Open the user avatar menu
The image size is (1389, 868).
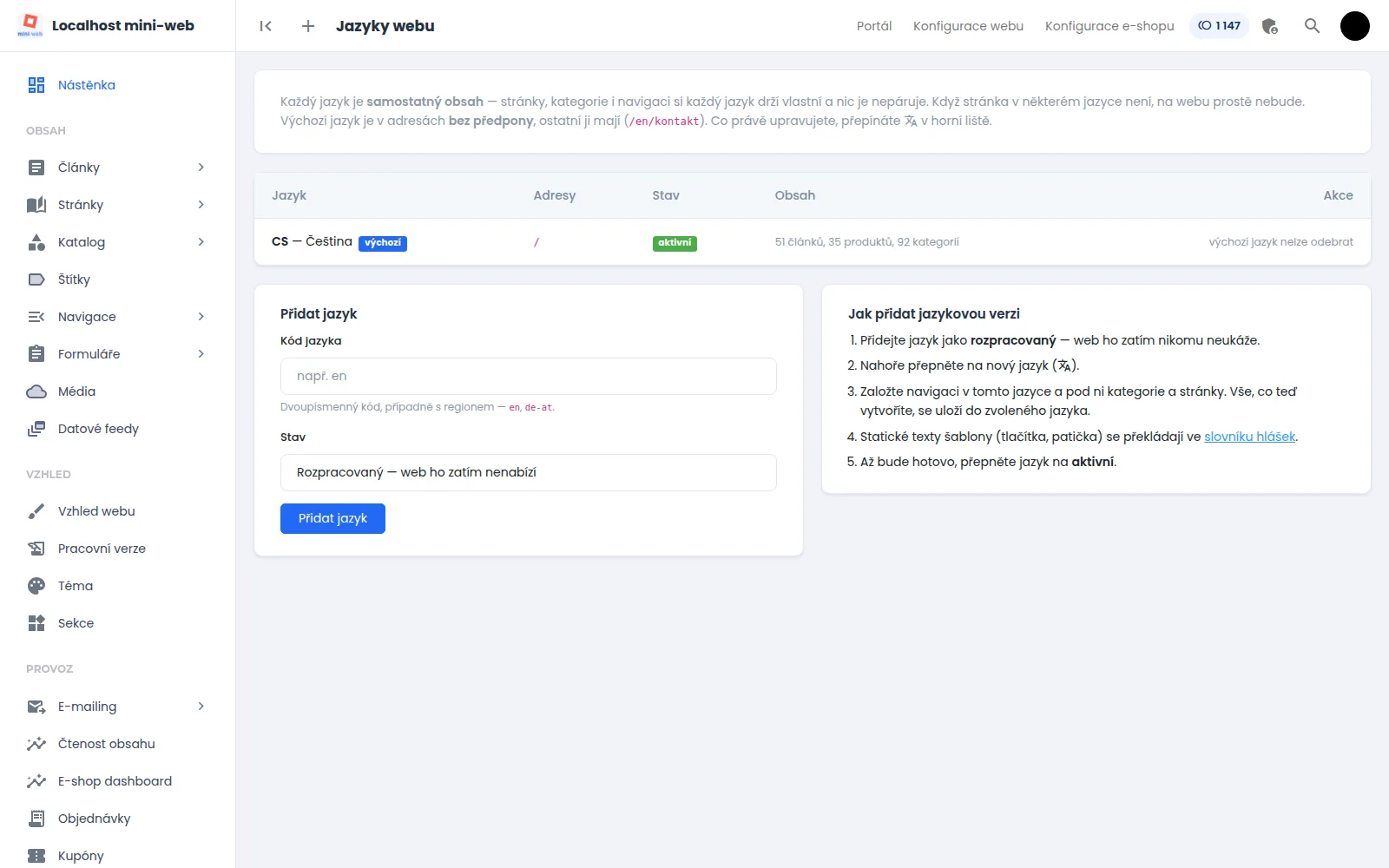tap(1355, 26)
